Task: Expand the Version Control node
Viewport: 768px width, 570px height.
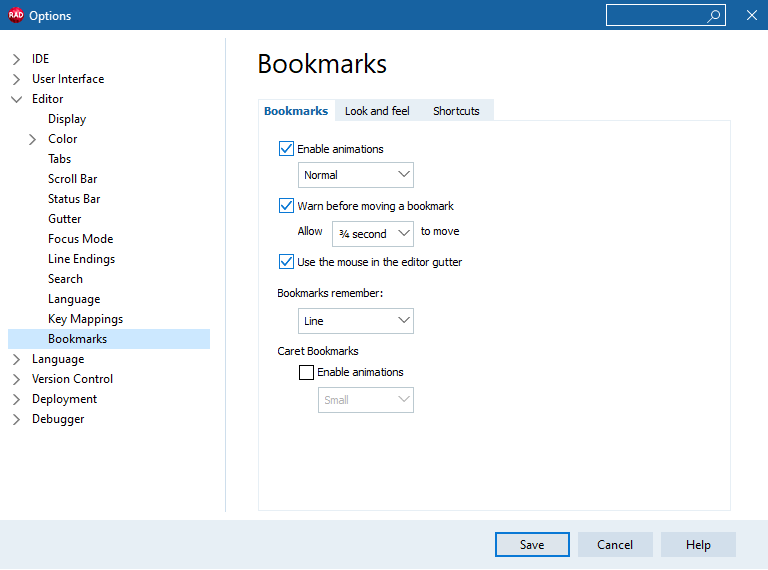Action: coord(16,380)
